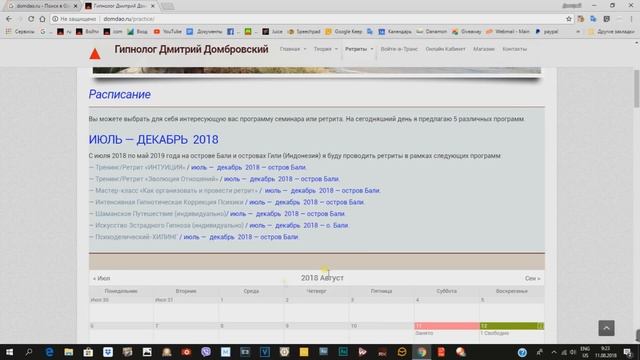Open the Windows notification center icon
Viewport: 640px width, 360px height.
point(628,352)
